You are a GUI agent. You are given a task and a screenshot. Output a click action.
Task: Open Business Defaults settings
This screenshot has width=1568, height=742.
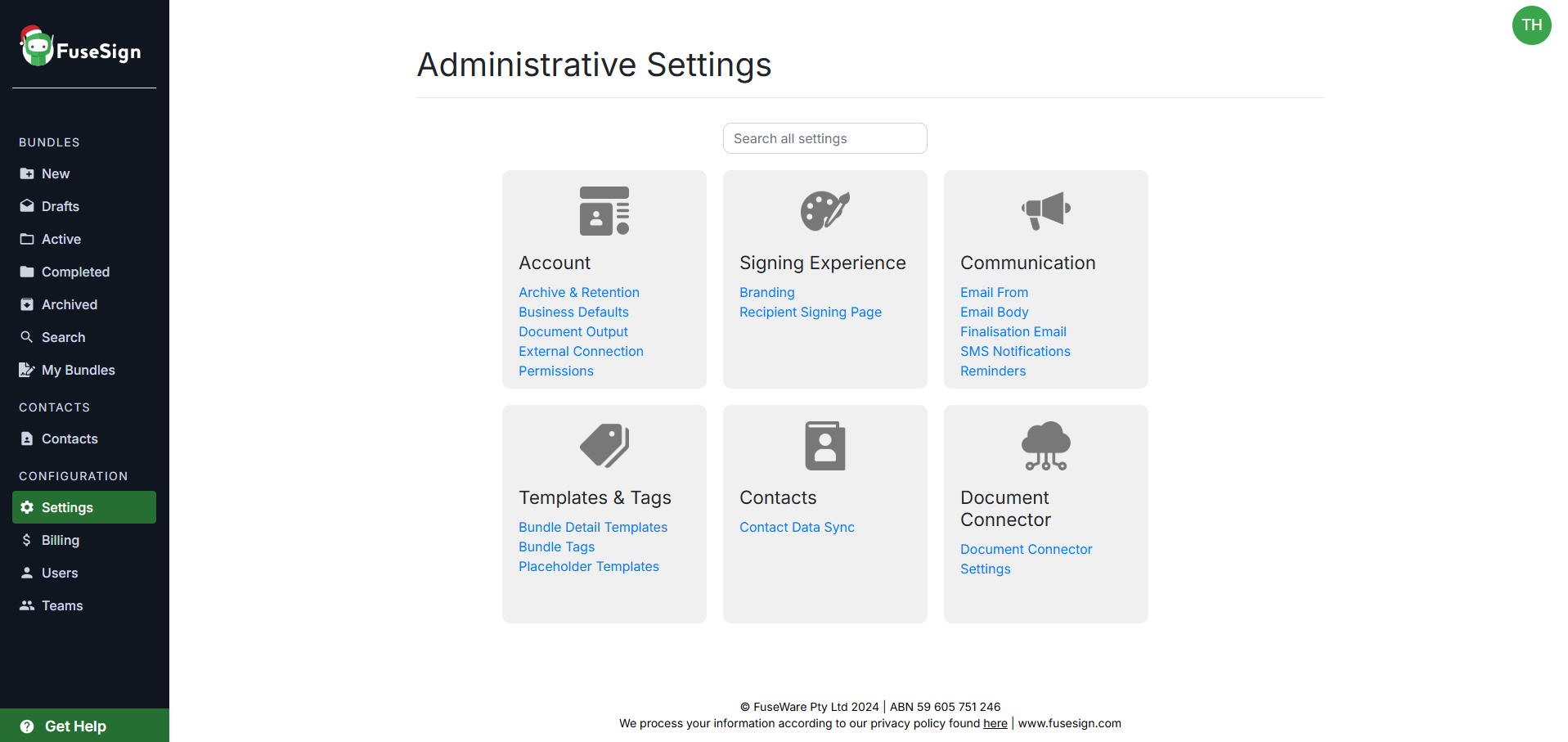(573, 312)
